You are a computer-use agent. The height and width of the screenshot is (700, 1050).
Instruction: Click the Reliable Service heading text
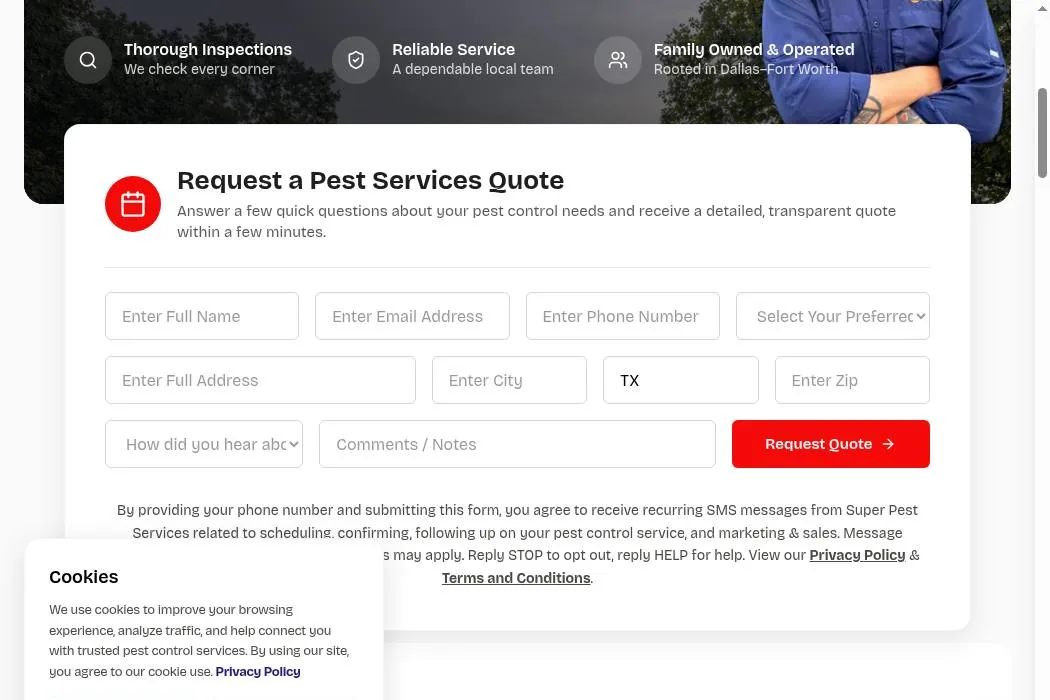(x=453, y=50)
